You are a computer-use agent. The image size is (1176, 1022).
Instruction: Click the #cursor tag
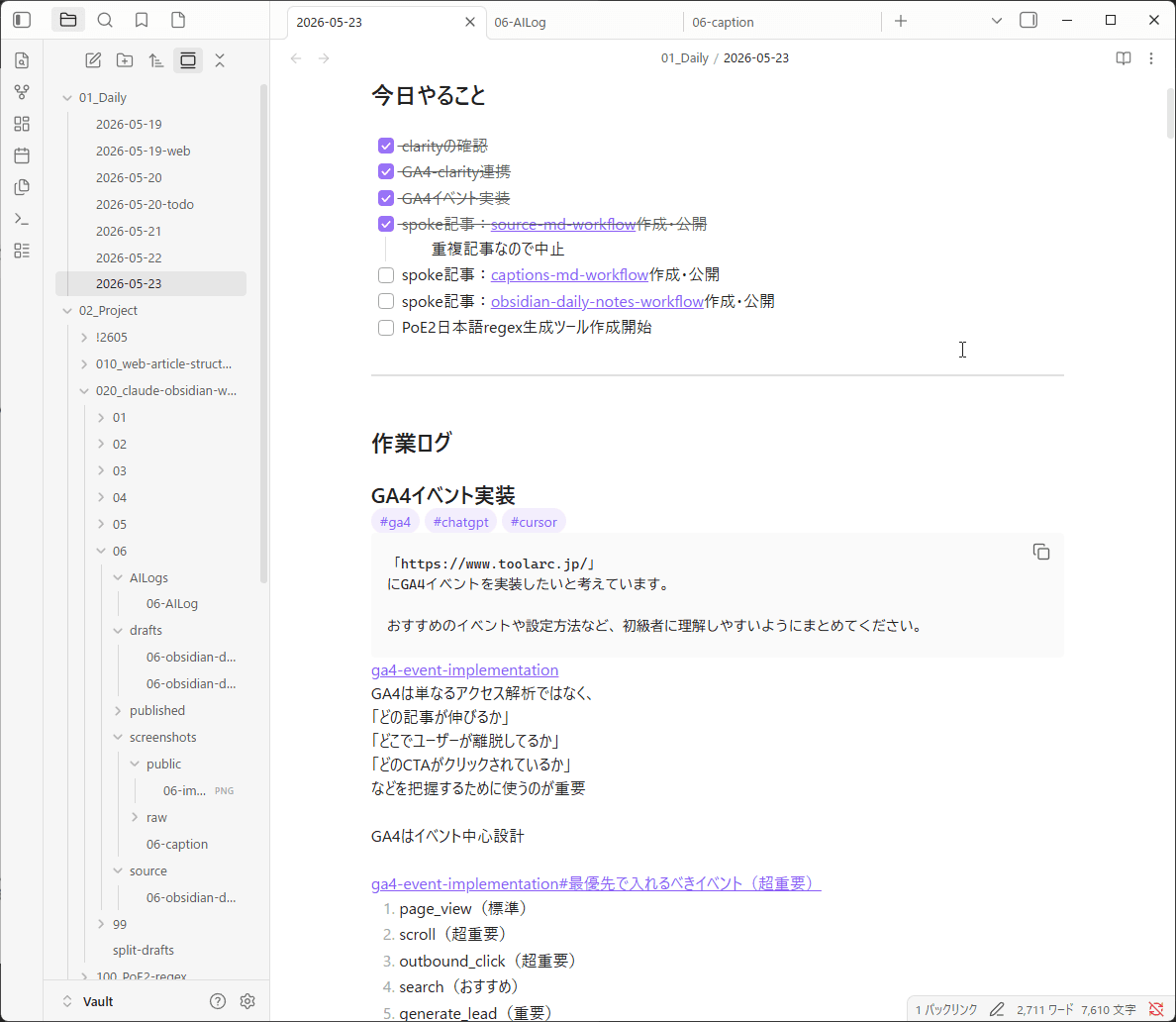click(x=534, y=522)
